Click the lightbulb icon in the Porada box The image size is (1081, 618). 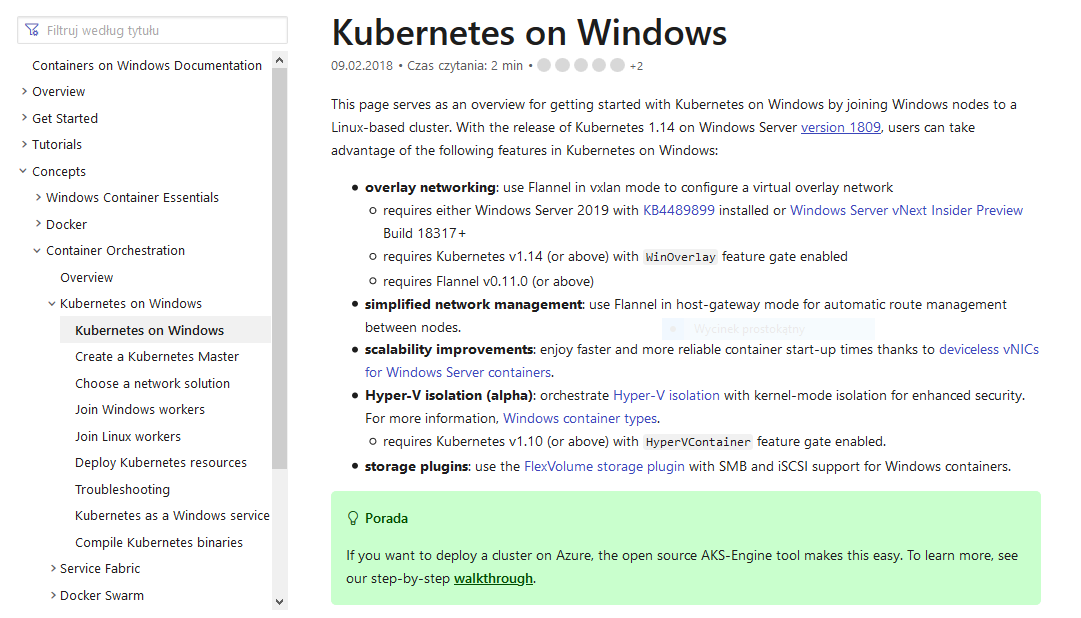pos(352,518)
